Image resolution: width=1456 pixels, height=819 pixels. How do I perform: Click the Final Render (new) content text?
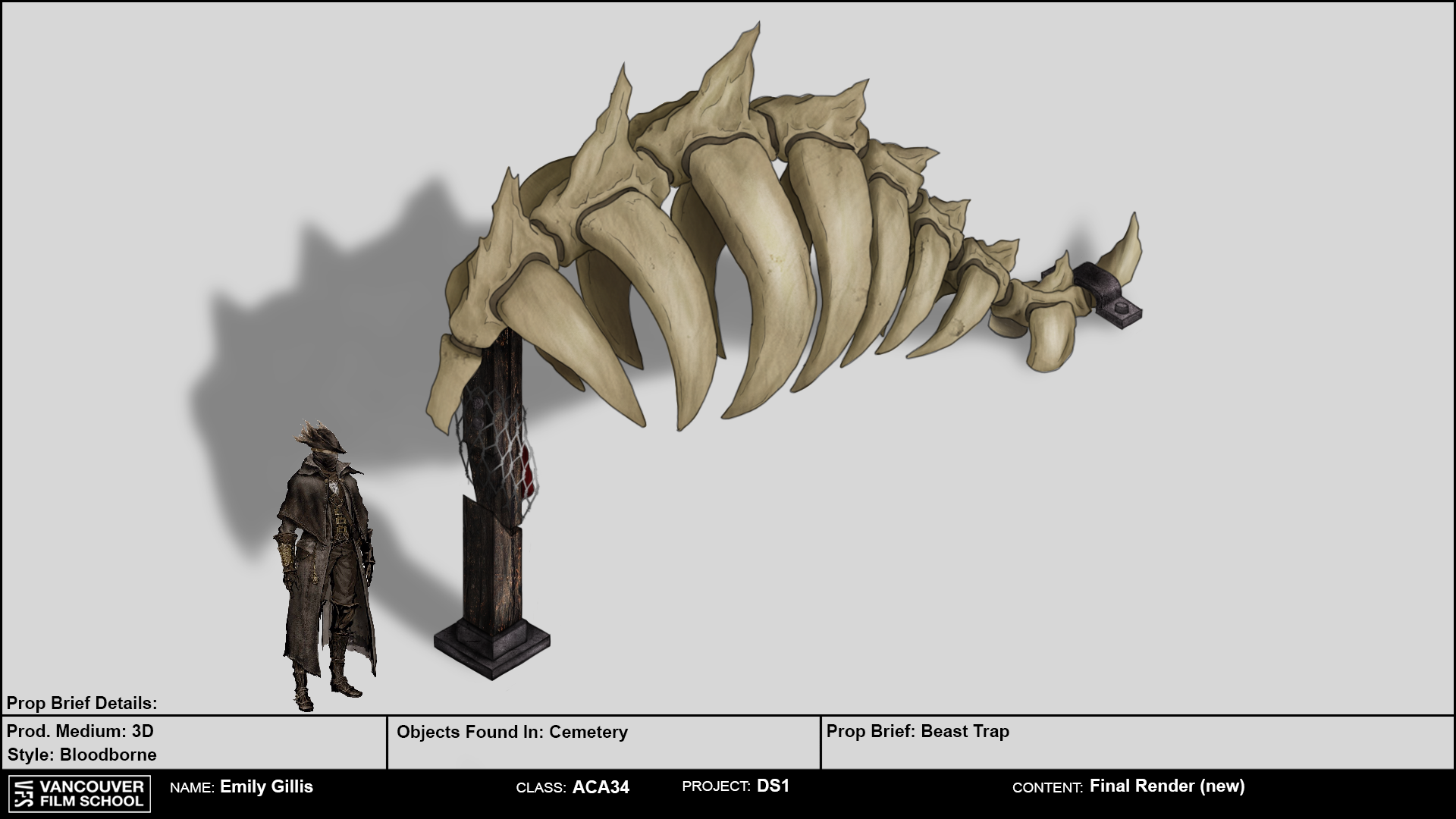click(x=1166, y=786)
